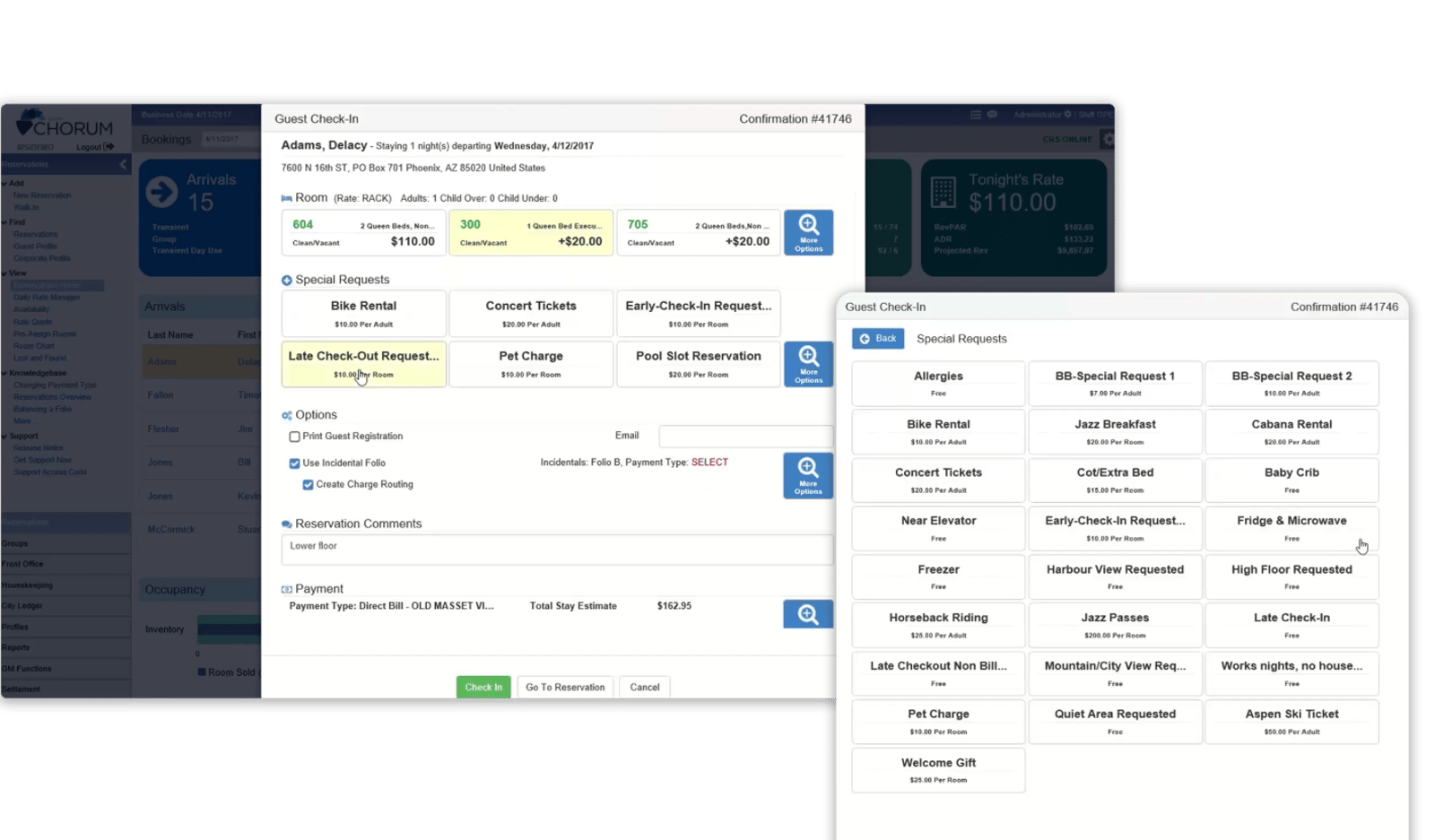Edit the Reservation Comments field
1435x840 pixels.
tap(557, 550)
